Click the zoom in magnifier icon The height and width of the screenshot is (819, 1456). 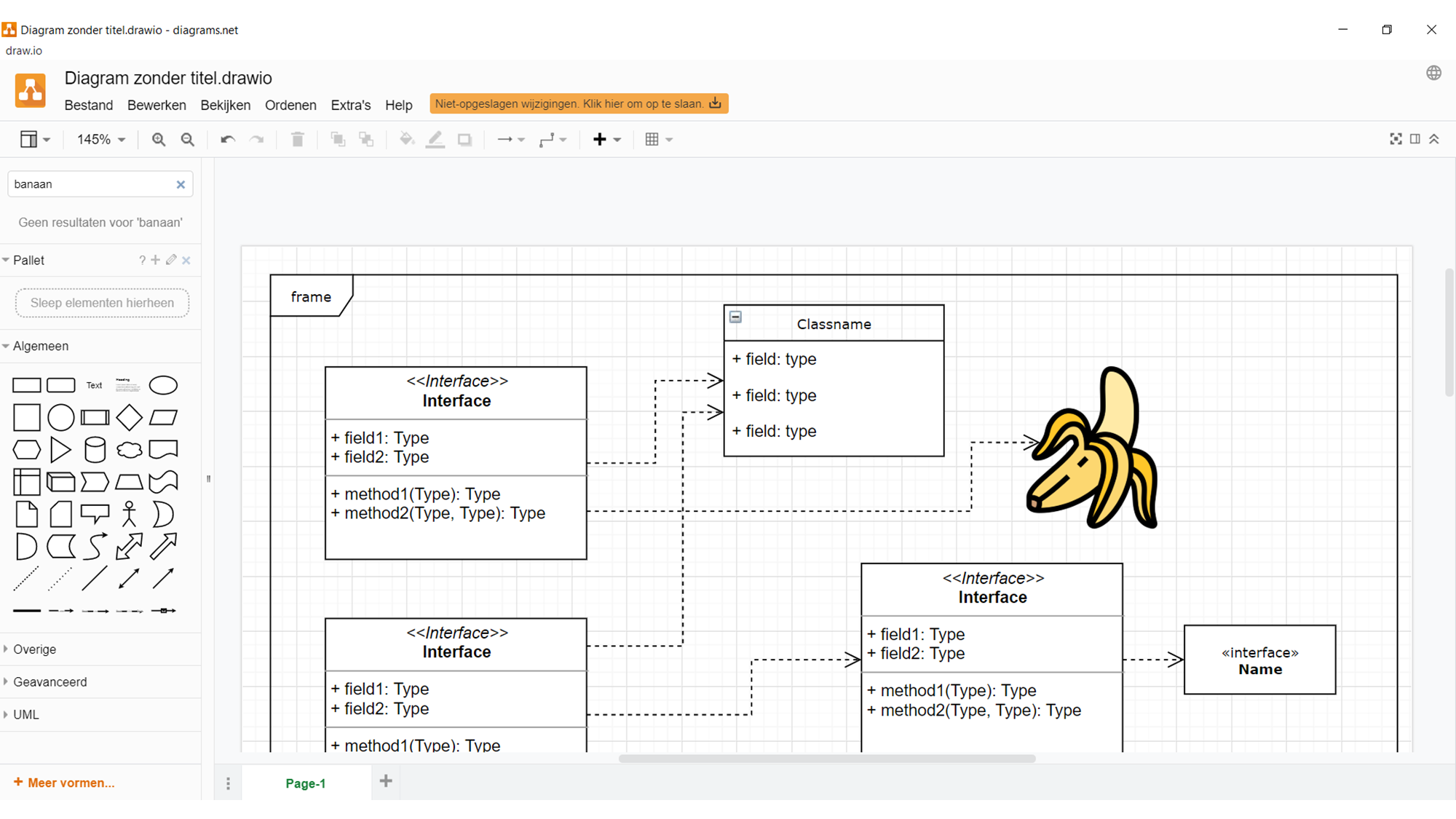[158, 140]
